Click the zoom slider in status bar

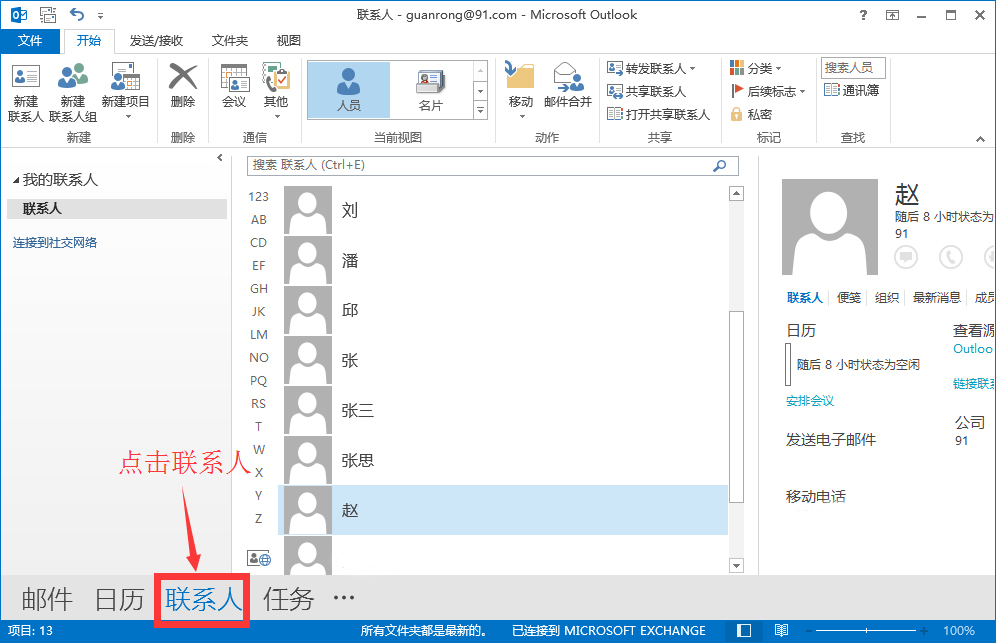tap(866, 630)
